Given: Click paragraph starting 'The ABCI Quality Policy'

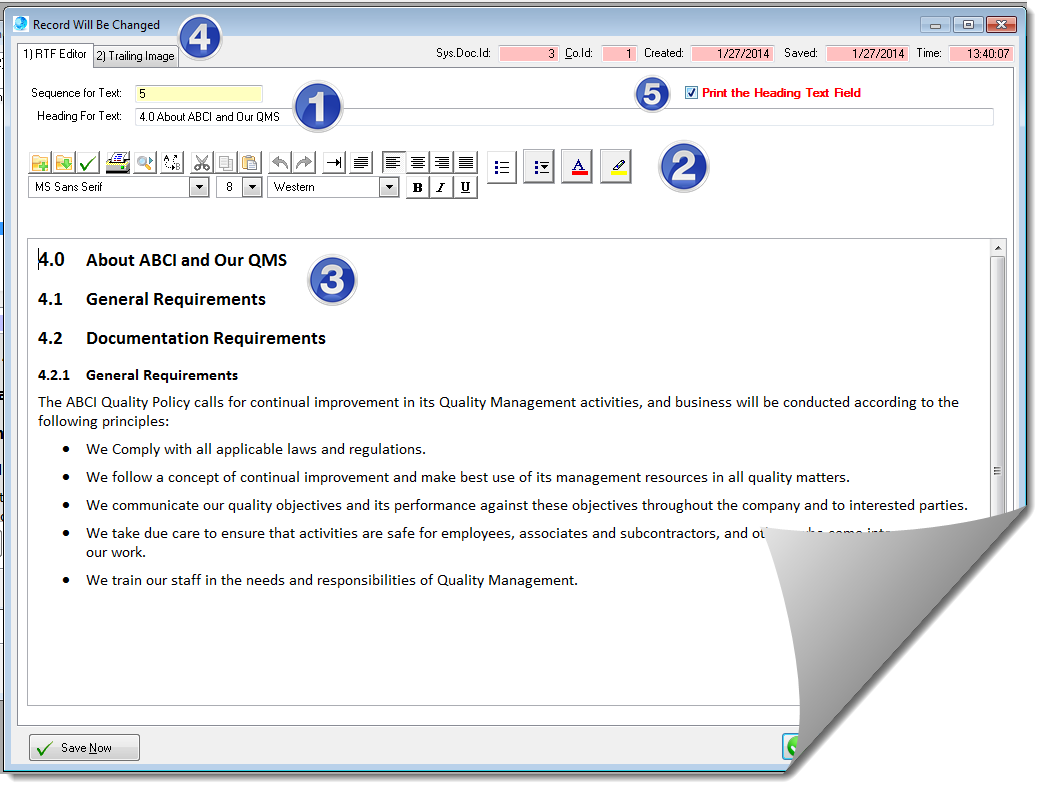Looking at the screenshot, I should click(498, 412).
